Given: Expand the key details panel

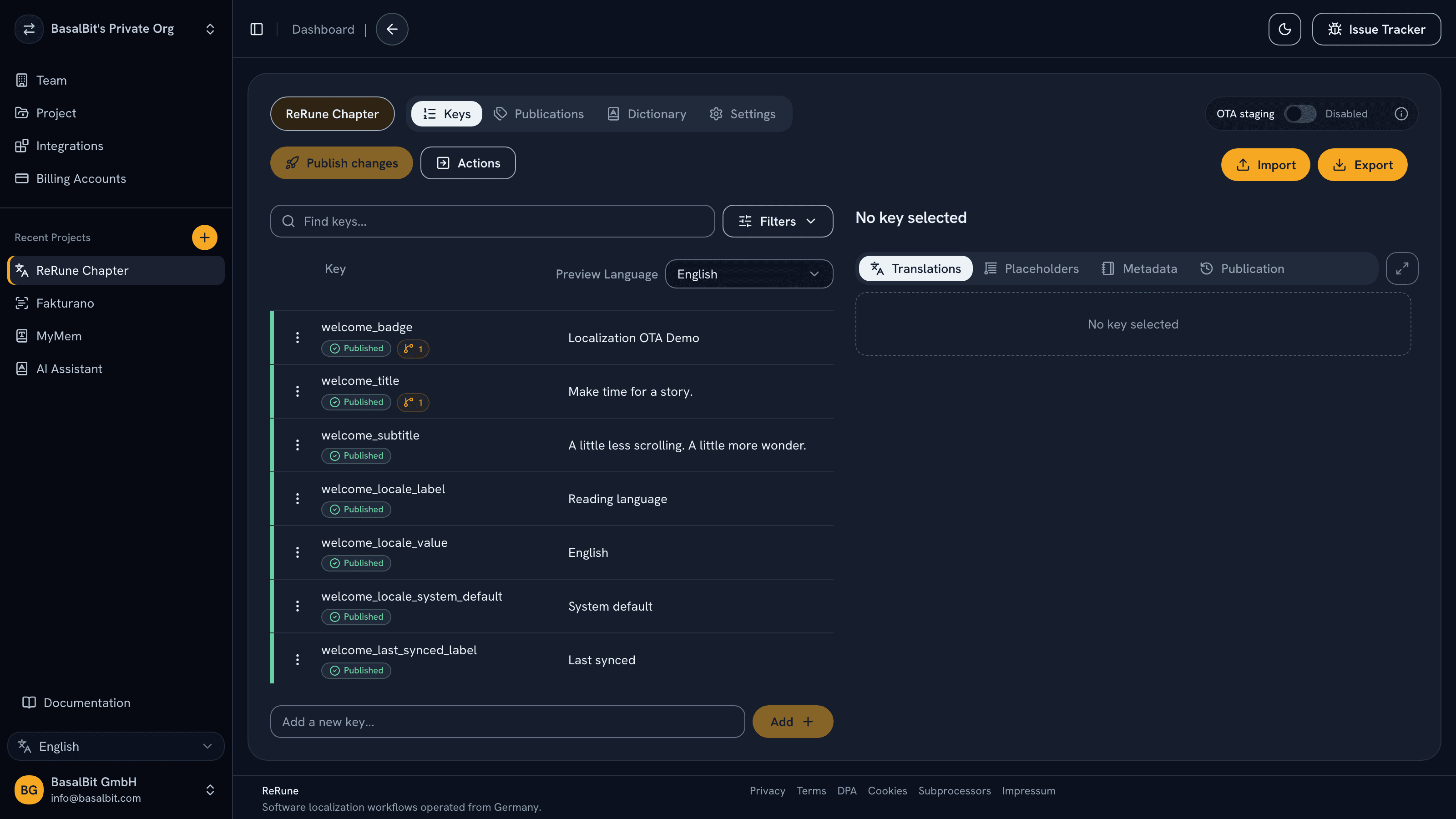Looking at the screenshot, I should 1402,268.
